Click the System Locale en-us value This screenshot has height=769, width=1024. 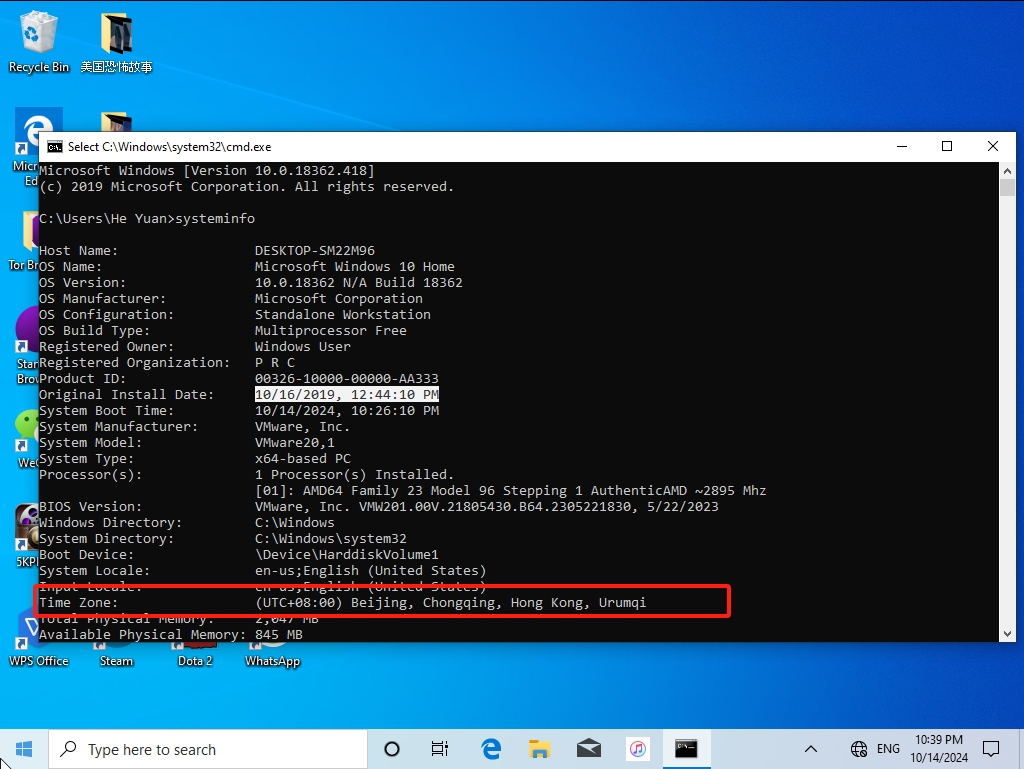[x=370, y=571]
